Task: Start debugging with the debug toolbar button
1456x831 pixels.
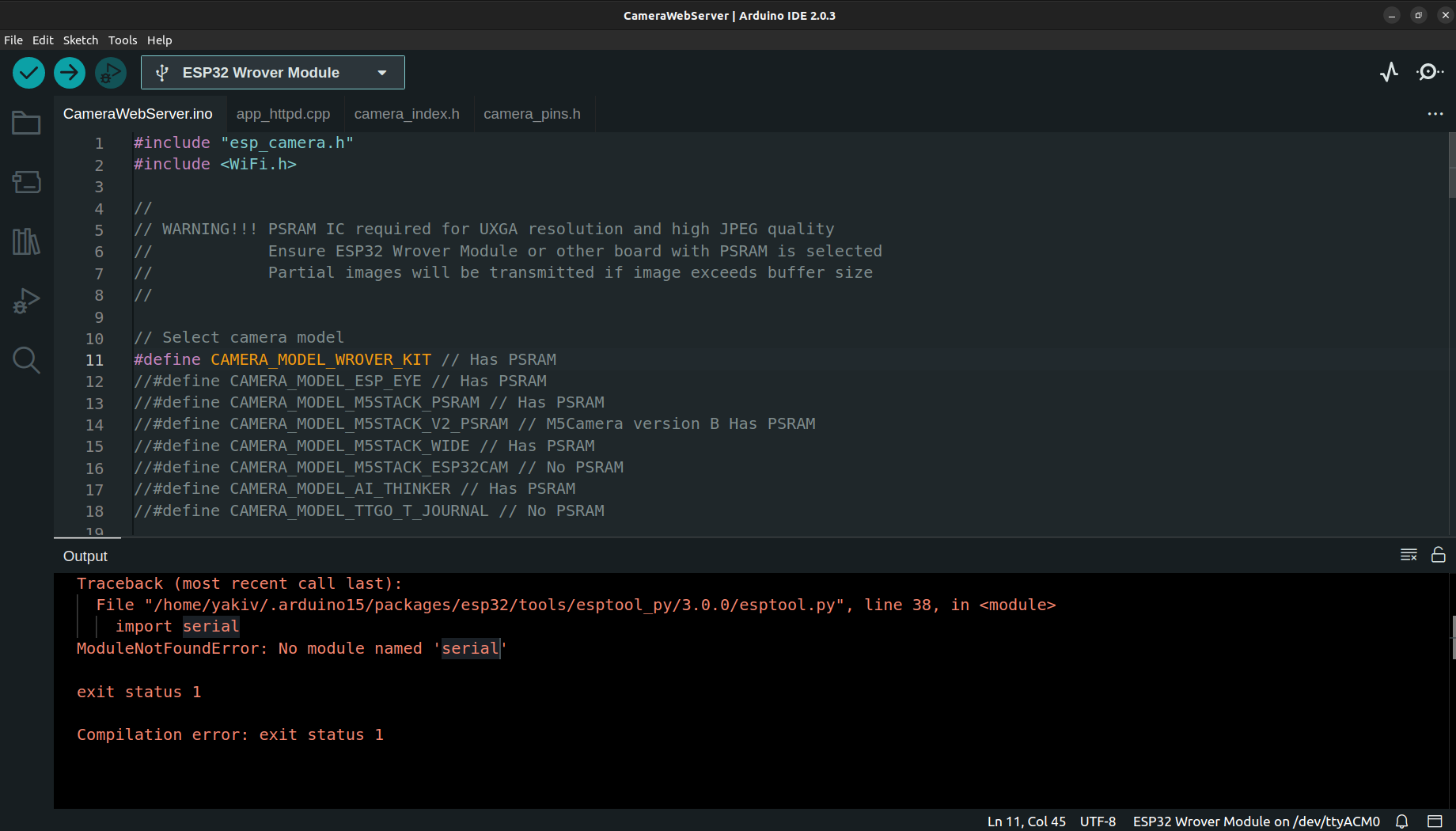Action: tap(111, 73)
